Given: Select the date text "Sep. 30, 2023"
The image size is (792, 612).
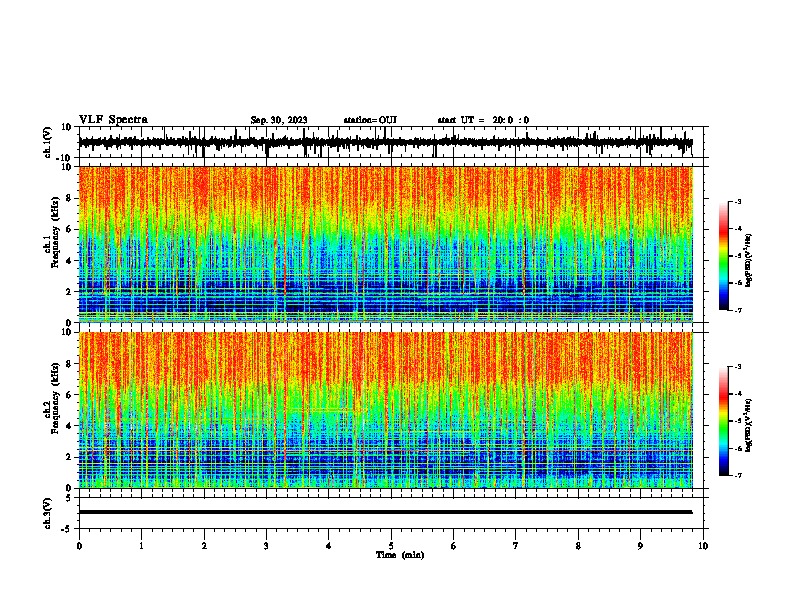Looking at the screenshot, I should pos(279,120).
